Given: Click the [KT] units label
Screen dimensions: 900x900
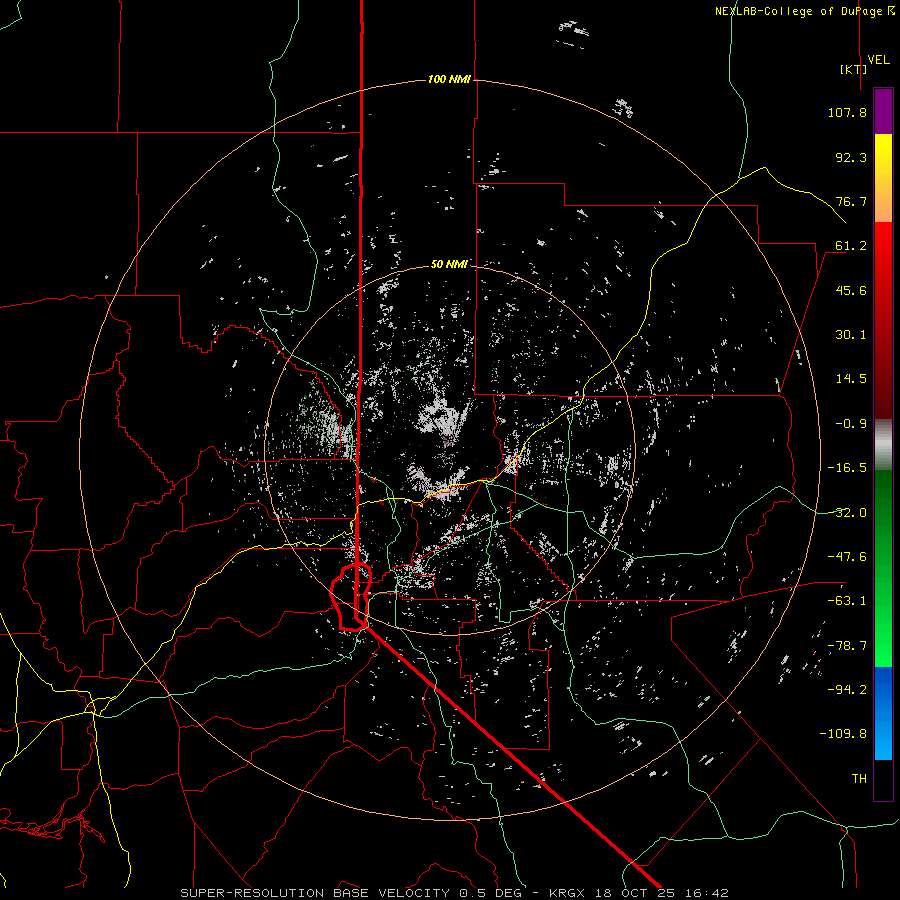Looking at the screenshot, I should pyautogui.click(x=853, y=69).
